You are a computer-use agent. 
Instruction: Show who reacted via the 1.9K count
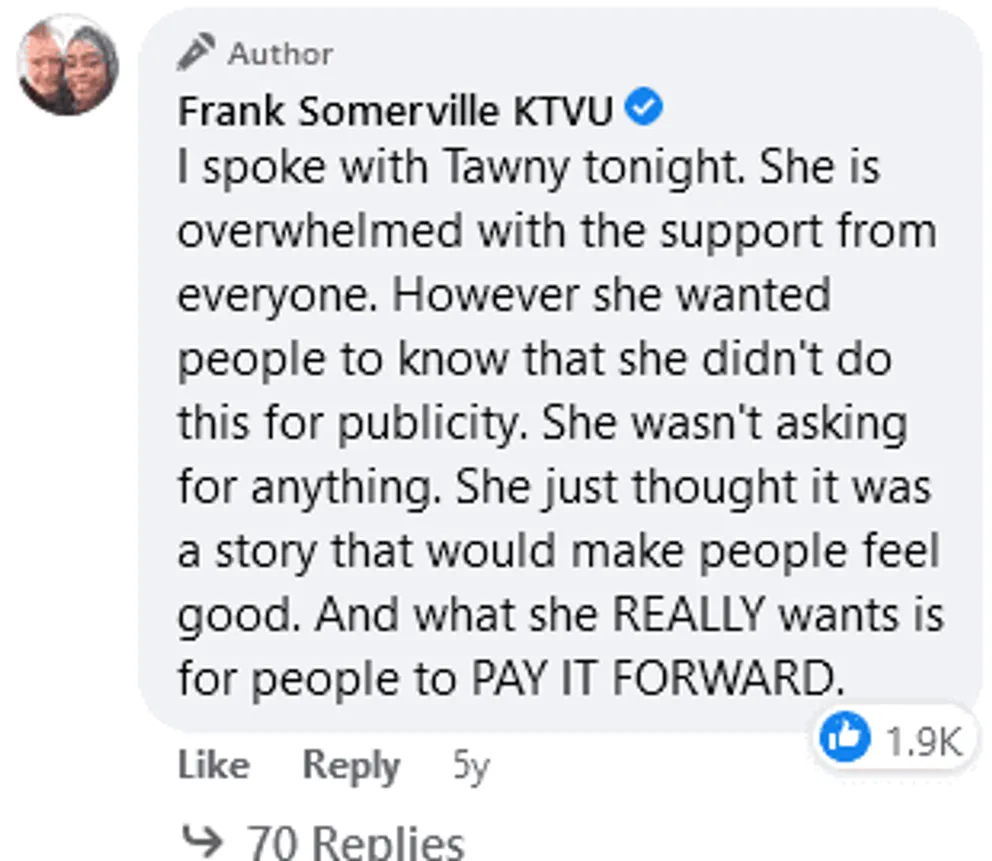[922, 741]
